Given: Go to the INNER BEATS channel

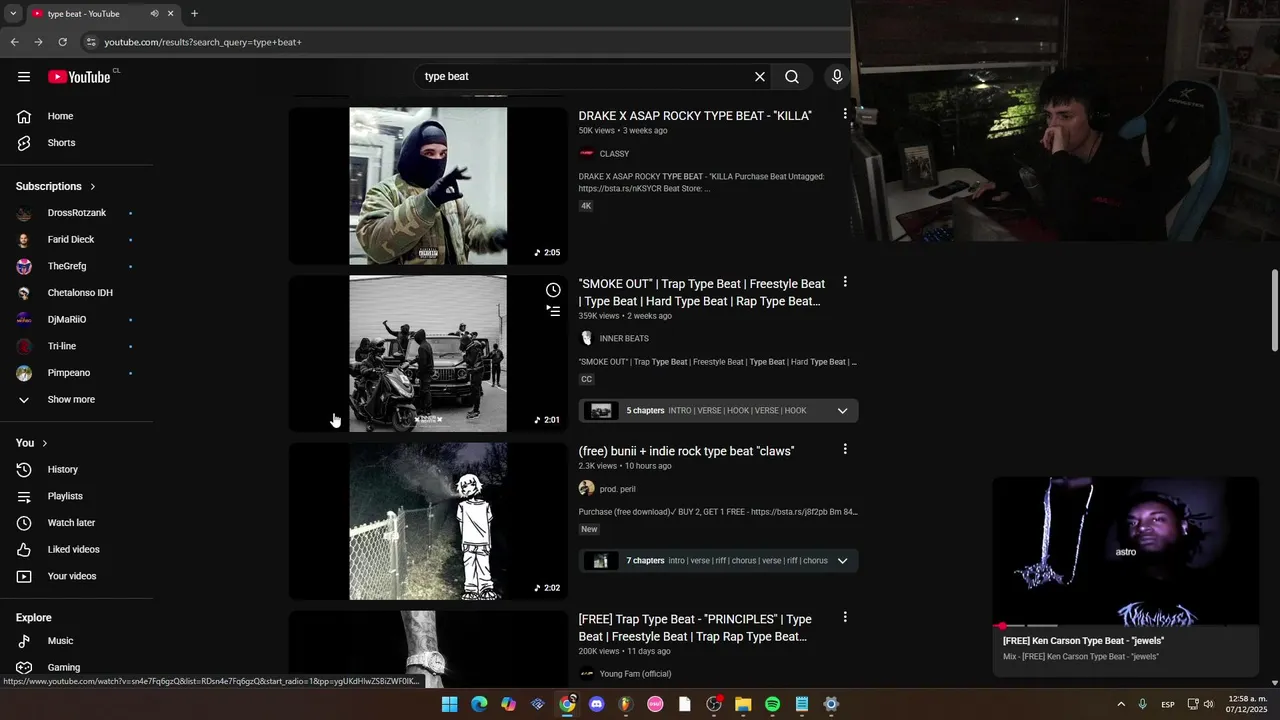Looking at the screenshot, I should (624, 339).
